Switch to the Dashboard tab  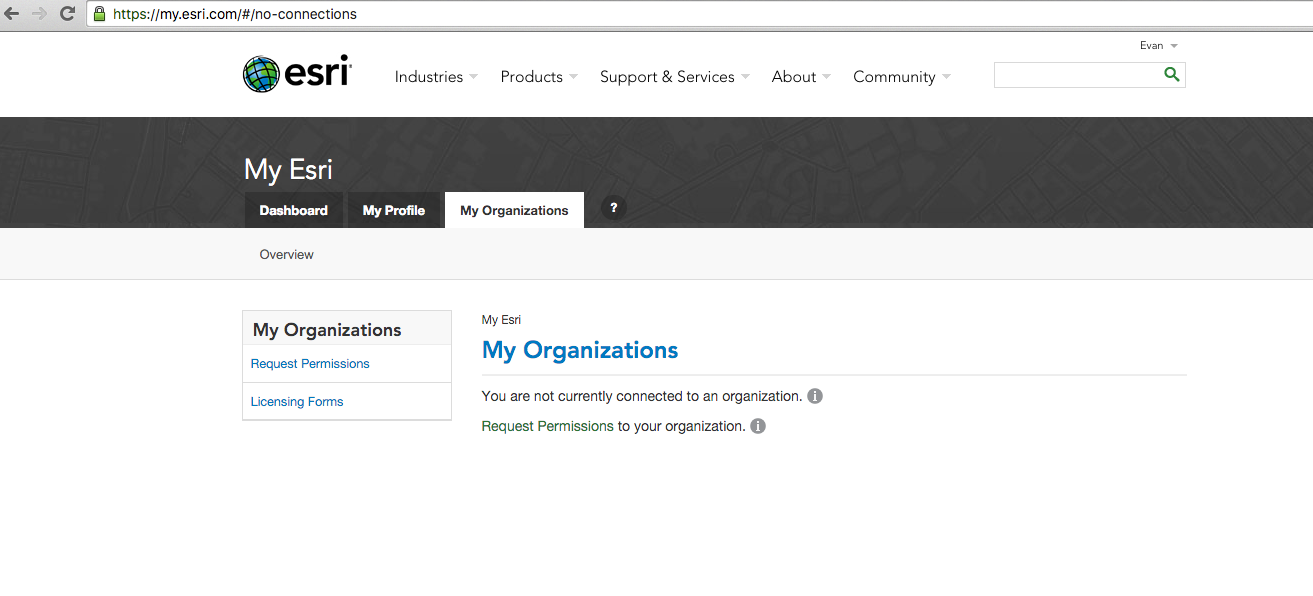click(x=294, y=210)
